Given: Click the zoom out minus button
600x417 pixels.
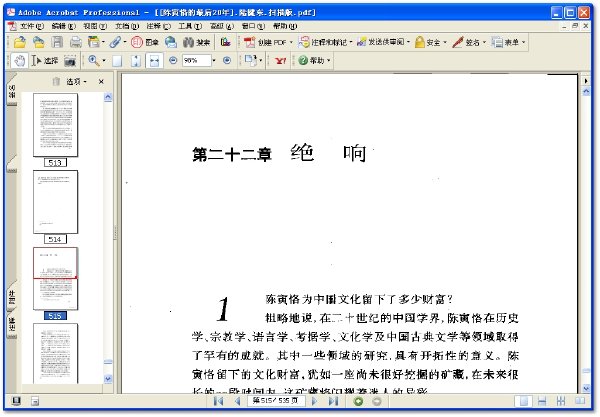Looking at the screenshot, I should pyautogui.click(x=173, y=60).
